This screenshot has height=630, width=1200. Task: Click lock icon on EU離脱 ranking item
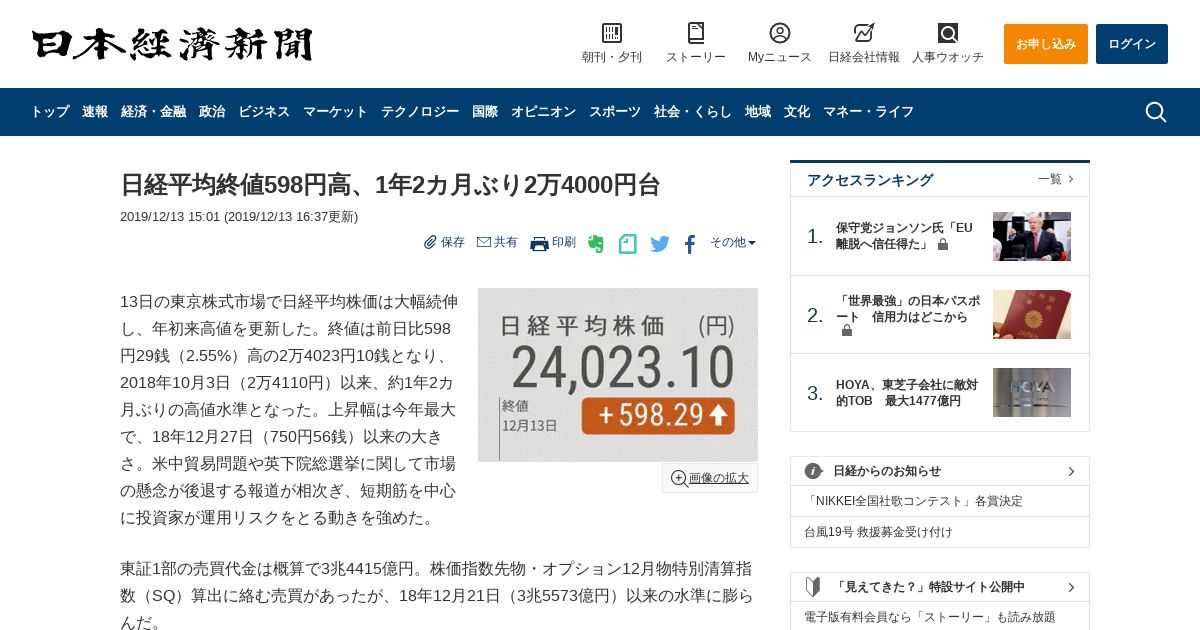coord(943,244)
